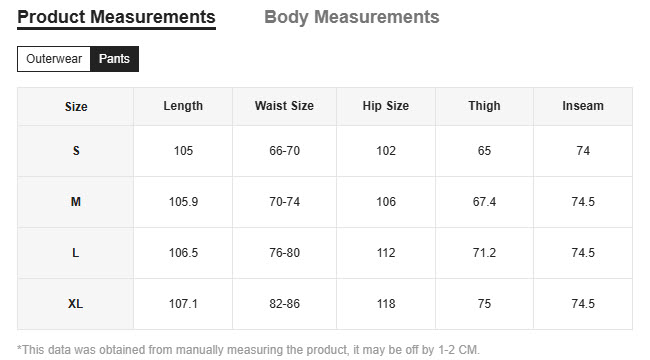This screenshot has height=360, width=650.
Task: Select the L size row label
Action: point(76,253)
